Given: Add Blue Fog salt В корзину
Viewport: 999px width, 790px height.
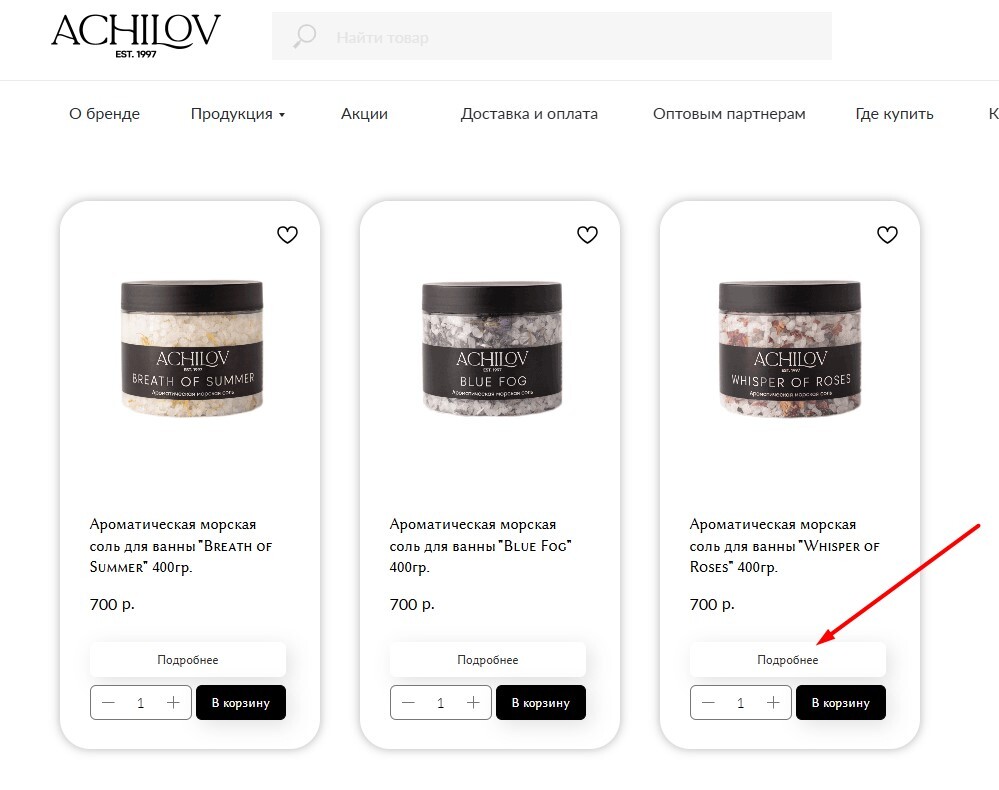Looking at the screenshot, I should tap(541, 703).
